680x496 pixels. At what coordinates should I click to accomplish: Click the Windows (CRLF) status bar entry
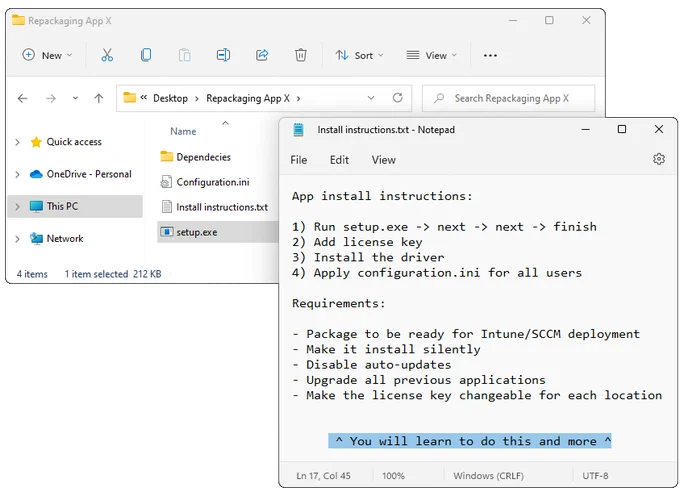click(488, 476)
